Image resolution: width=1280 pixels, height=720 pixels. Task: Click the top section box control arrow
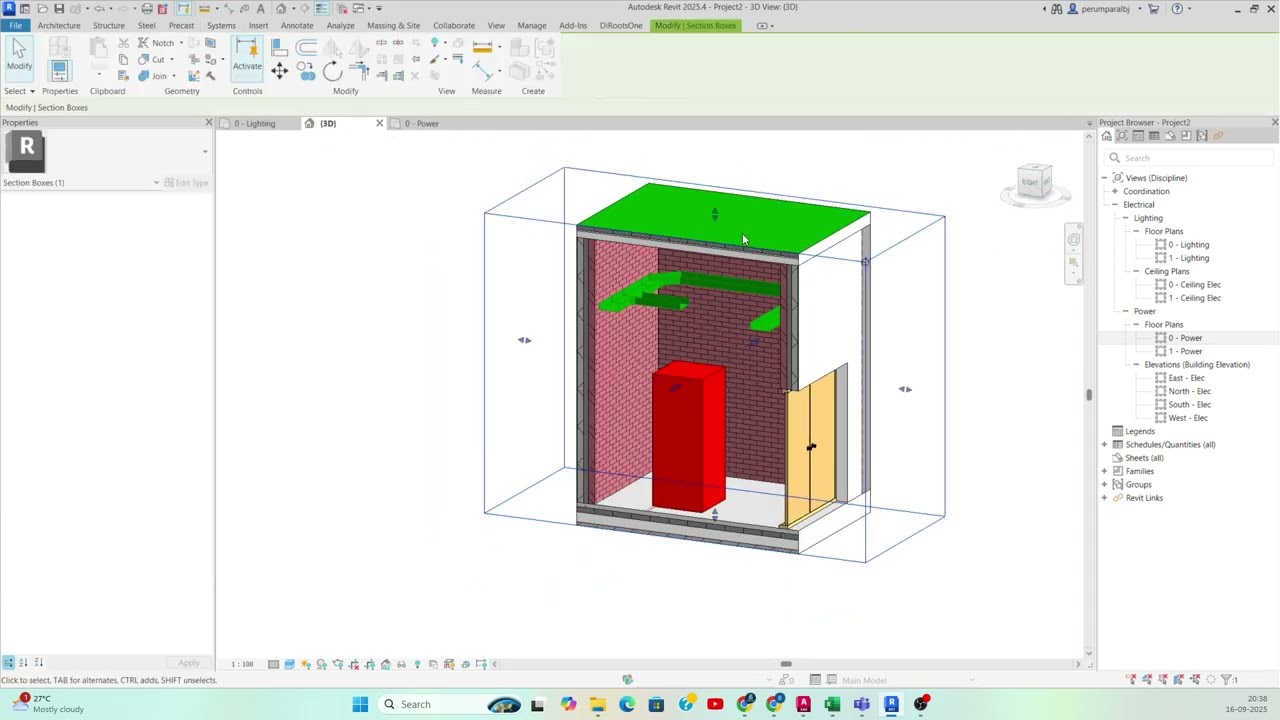pos(714,214)
